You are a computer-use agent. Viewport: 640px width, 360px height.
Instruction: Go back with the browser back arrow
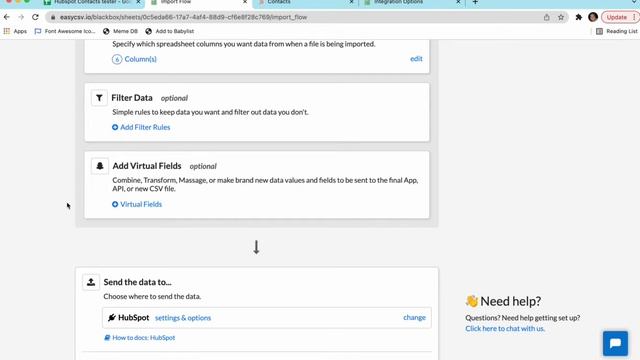point(7,17)
